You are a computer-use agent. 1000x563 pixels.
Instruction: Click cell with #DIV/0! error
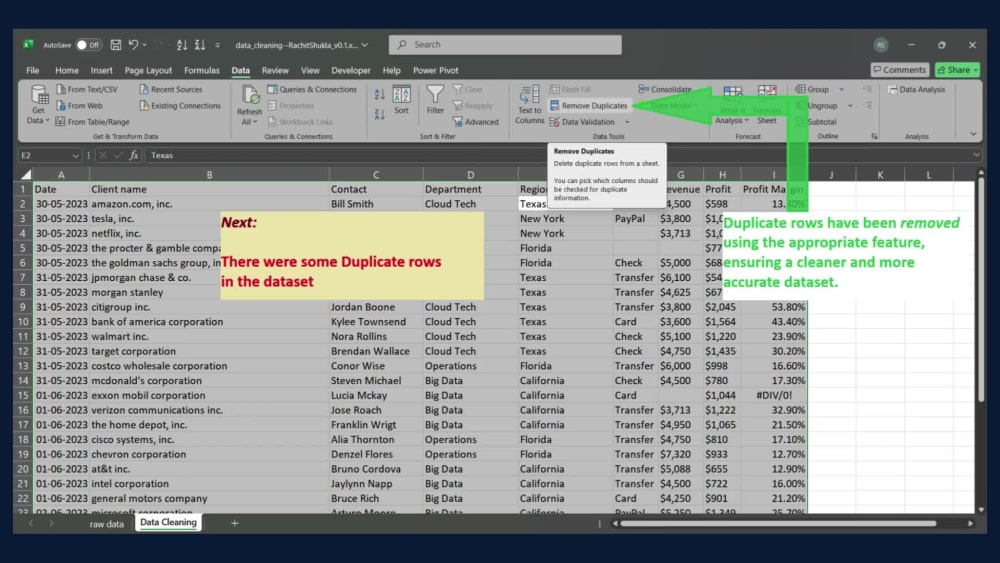(x=774, y=395)
